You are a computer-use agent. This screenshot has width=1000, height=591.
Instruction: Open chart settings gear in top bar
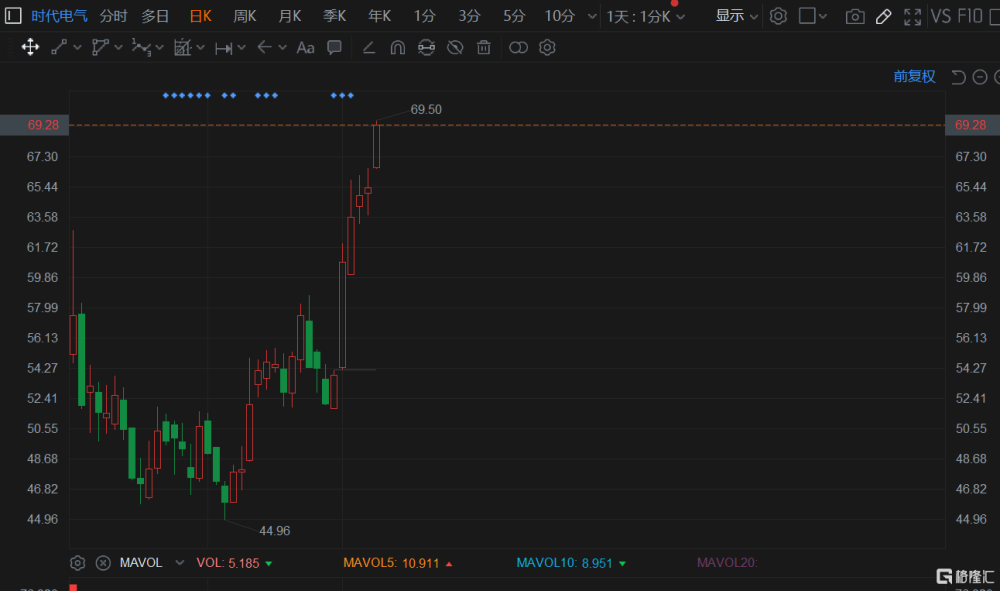tap(778, 16)
